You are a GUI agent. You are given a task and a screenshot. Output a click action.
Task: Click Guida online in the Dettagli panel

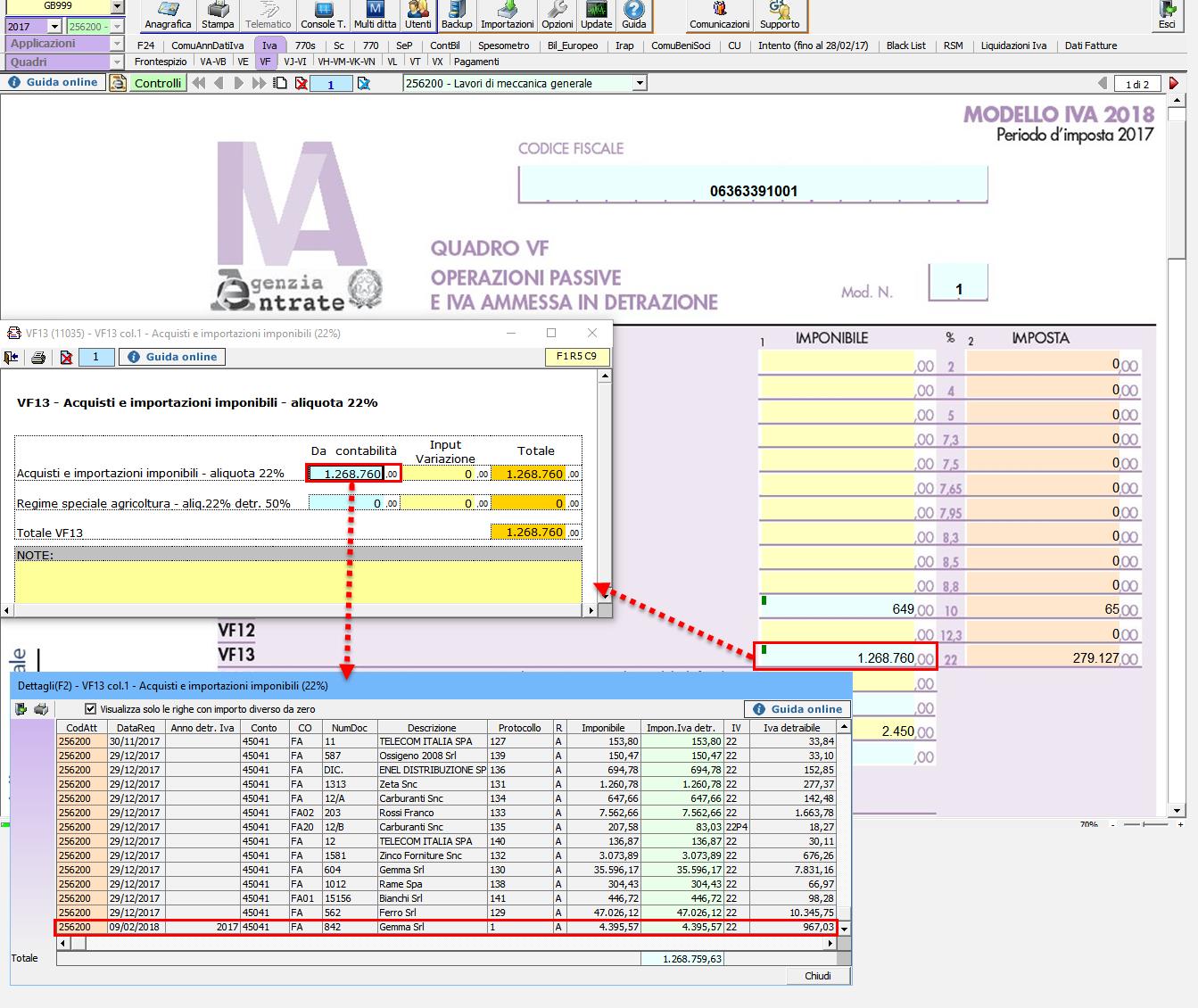(x=797, y=709)
